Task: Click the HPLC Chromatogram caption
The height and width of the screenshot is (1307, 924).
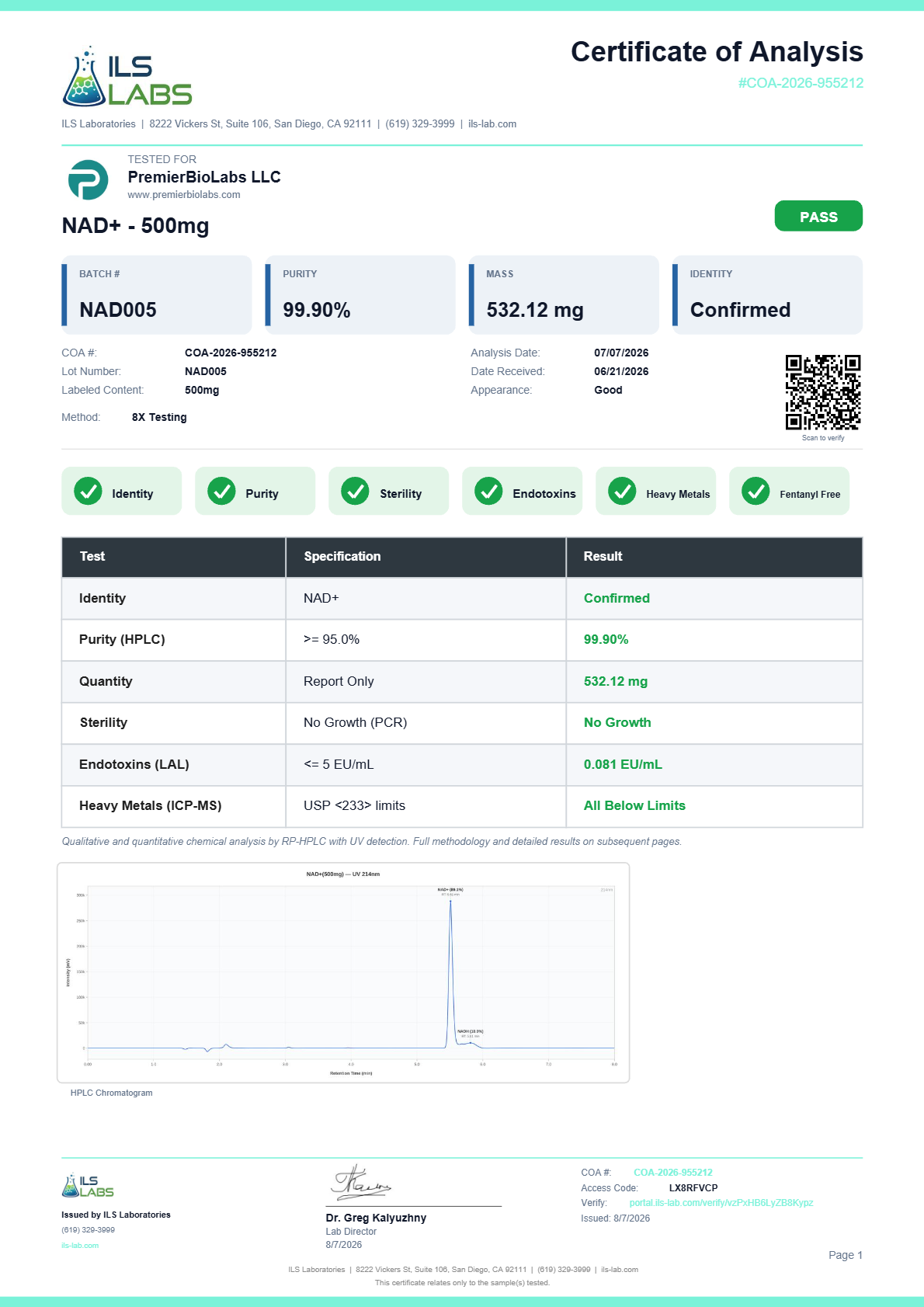Action: 111,1093
